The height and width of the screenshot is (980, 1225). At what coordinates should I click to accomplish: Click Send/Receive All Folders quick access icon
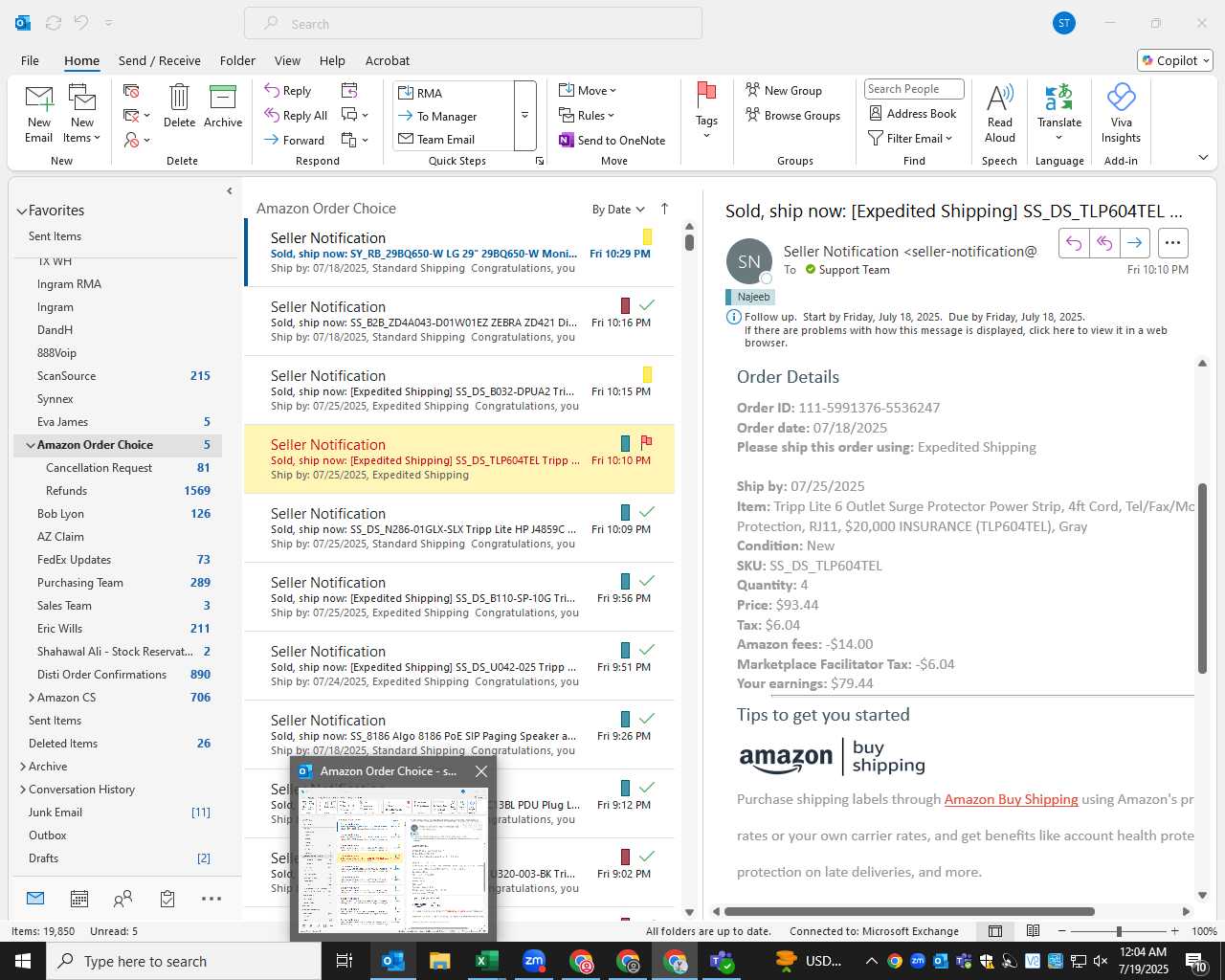pos(54,23)
